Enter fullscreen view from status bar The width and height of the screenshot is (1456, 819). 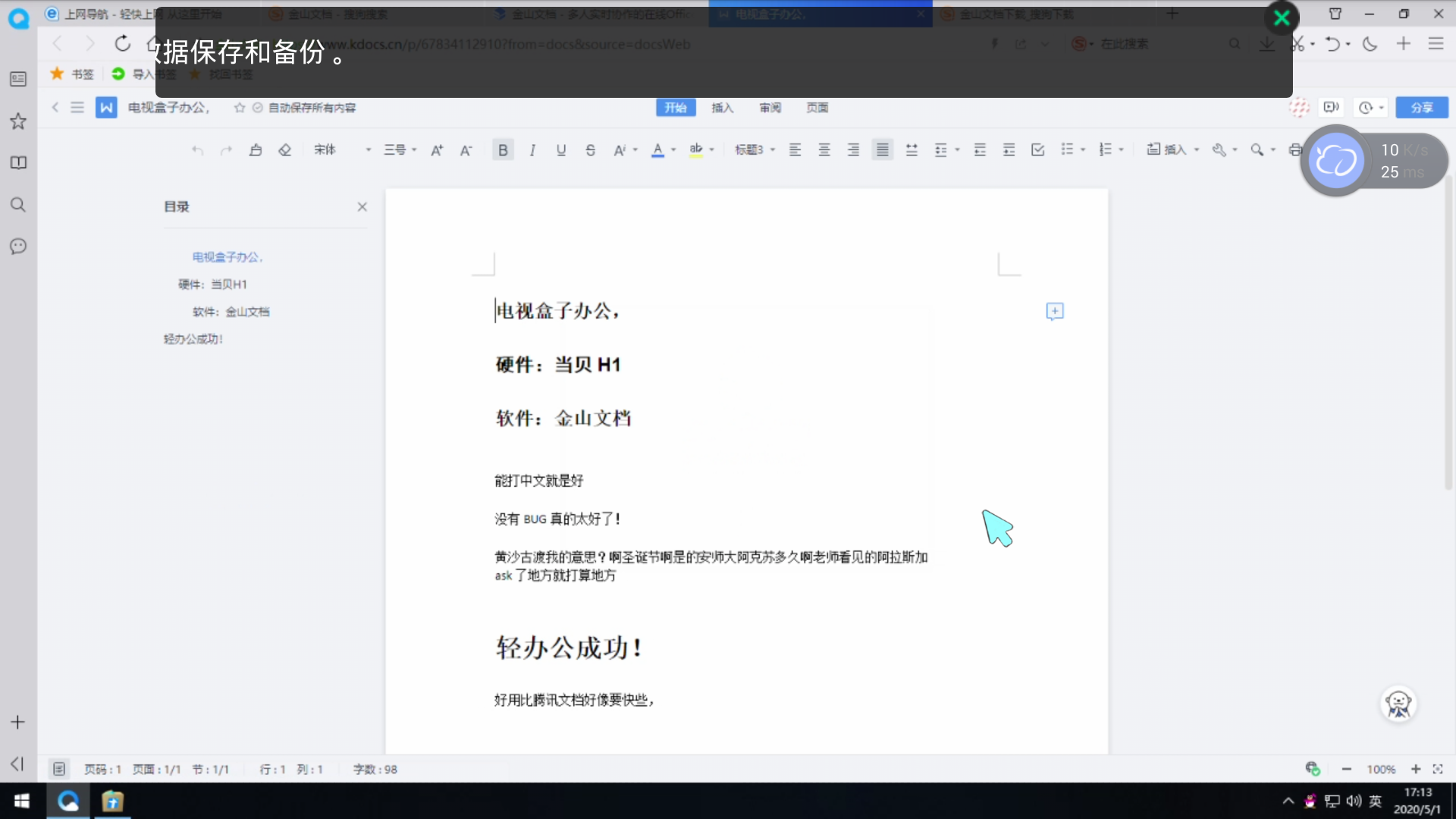point(1438,769)
